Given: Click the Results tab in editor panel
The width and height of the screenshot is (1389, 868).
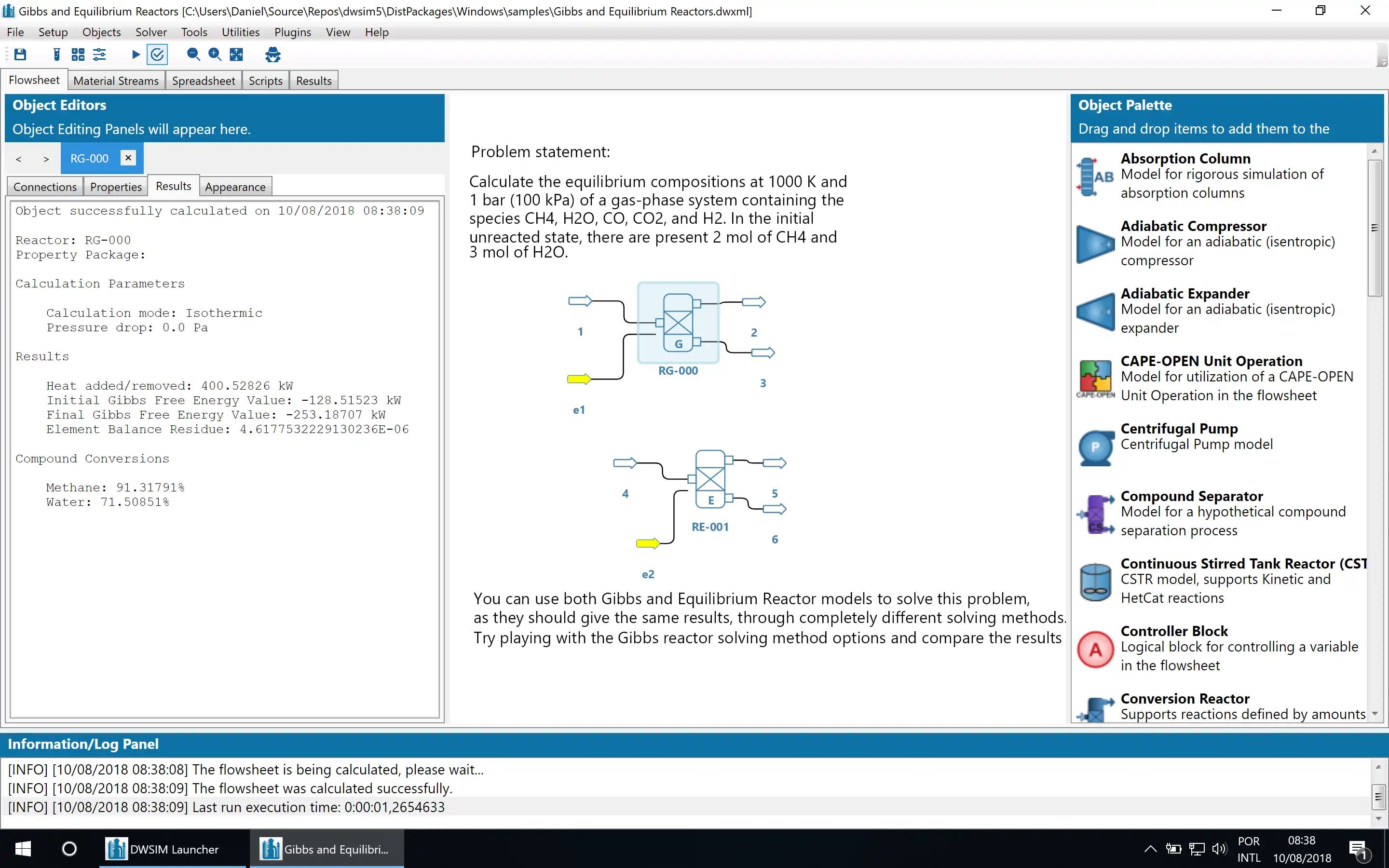Looking at the screenshot, I should [174, 185].
